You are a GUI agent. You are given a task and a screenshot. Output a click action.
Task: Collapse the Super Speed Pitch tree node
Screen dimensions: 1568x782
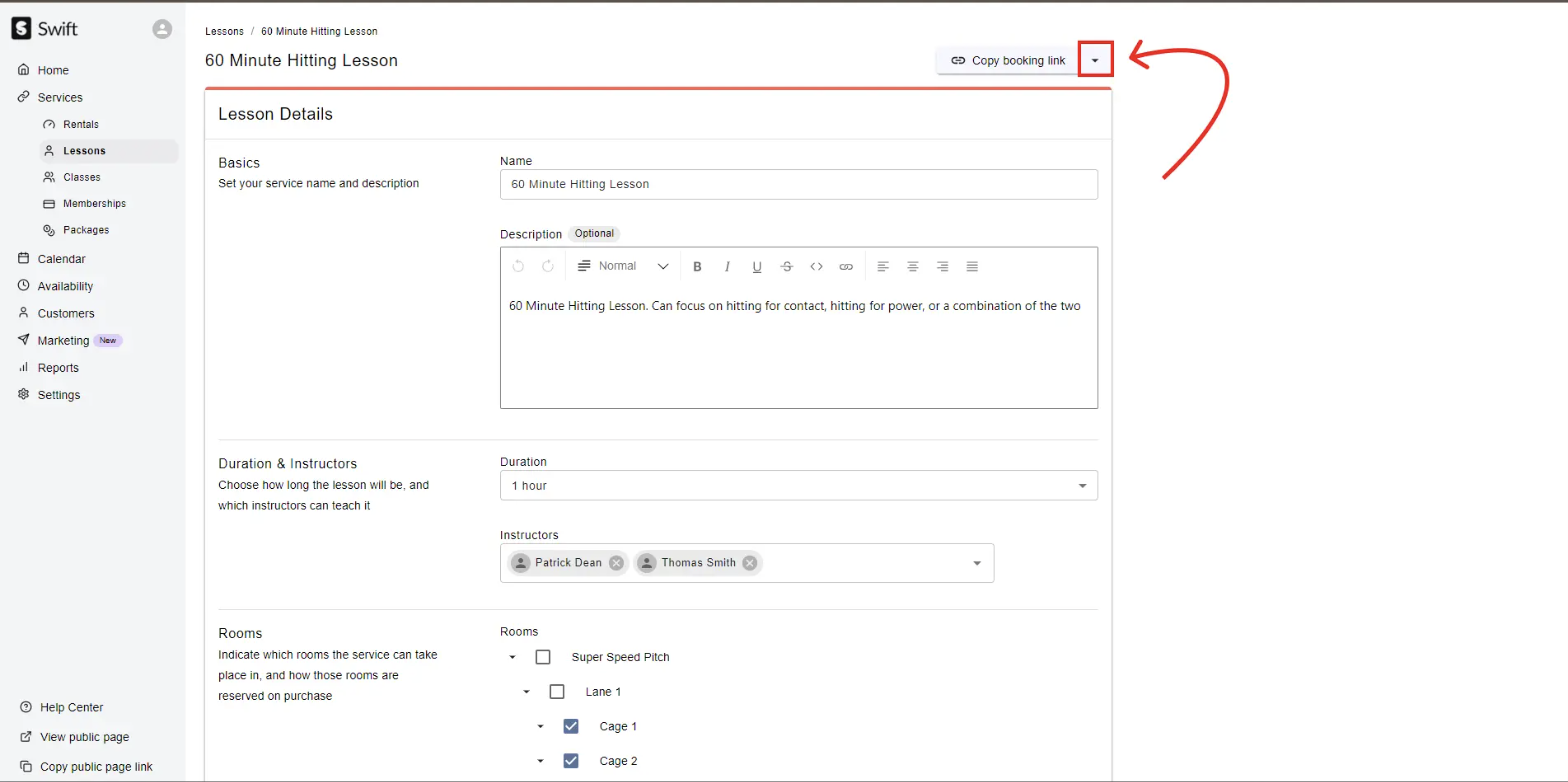513,657
